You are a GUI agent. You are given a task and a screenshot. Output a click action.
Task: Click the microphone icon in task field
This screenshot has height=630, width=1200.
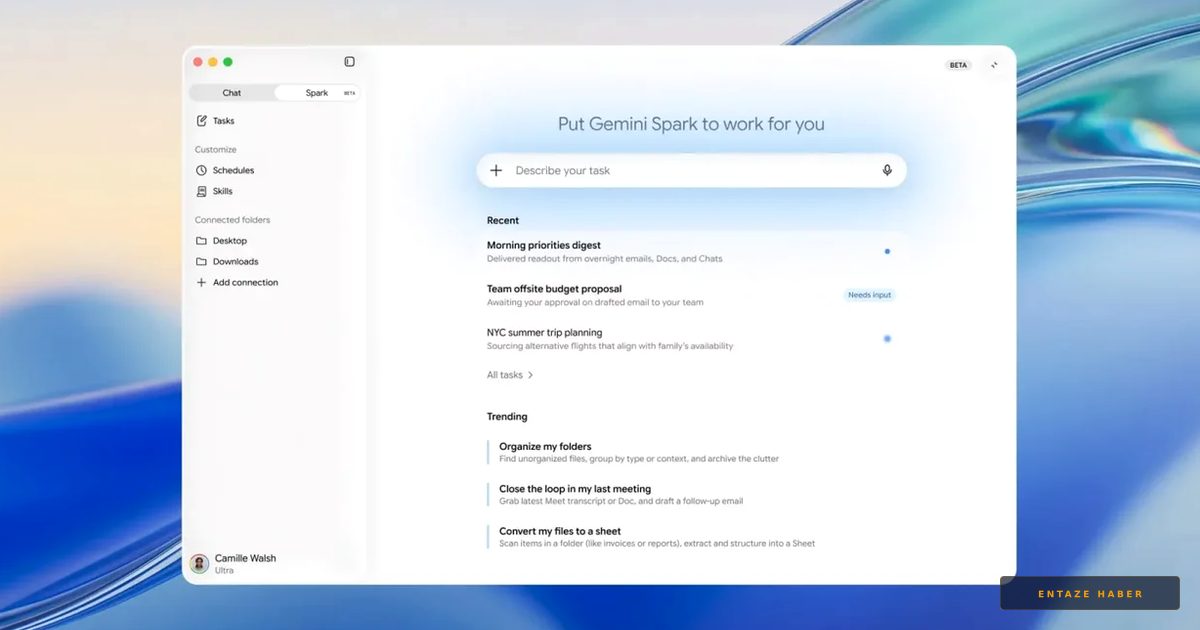point(887,170)
